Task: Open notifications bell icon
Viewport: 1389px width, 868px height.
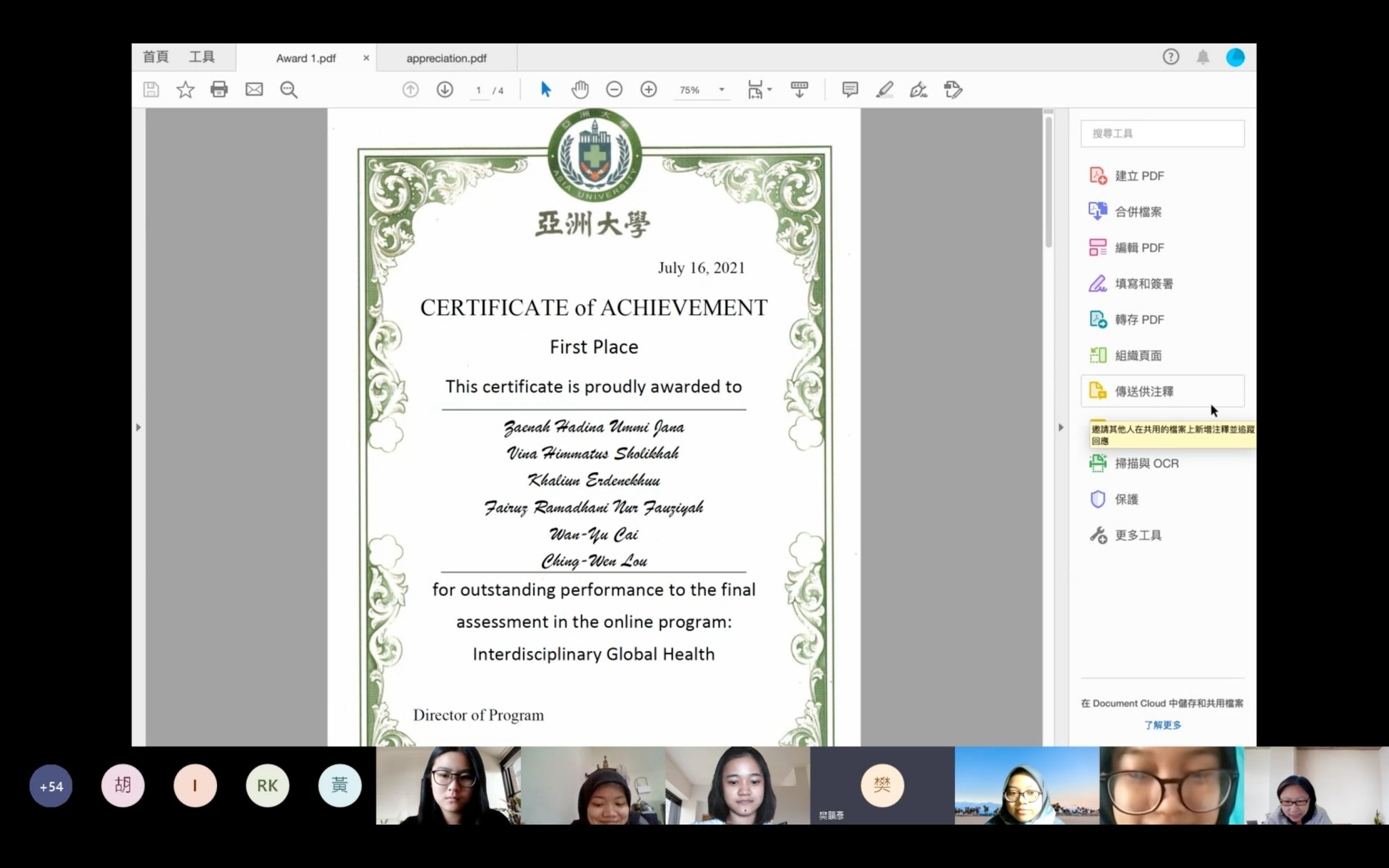Action: pyautogui.click(x=1203, y=57)
